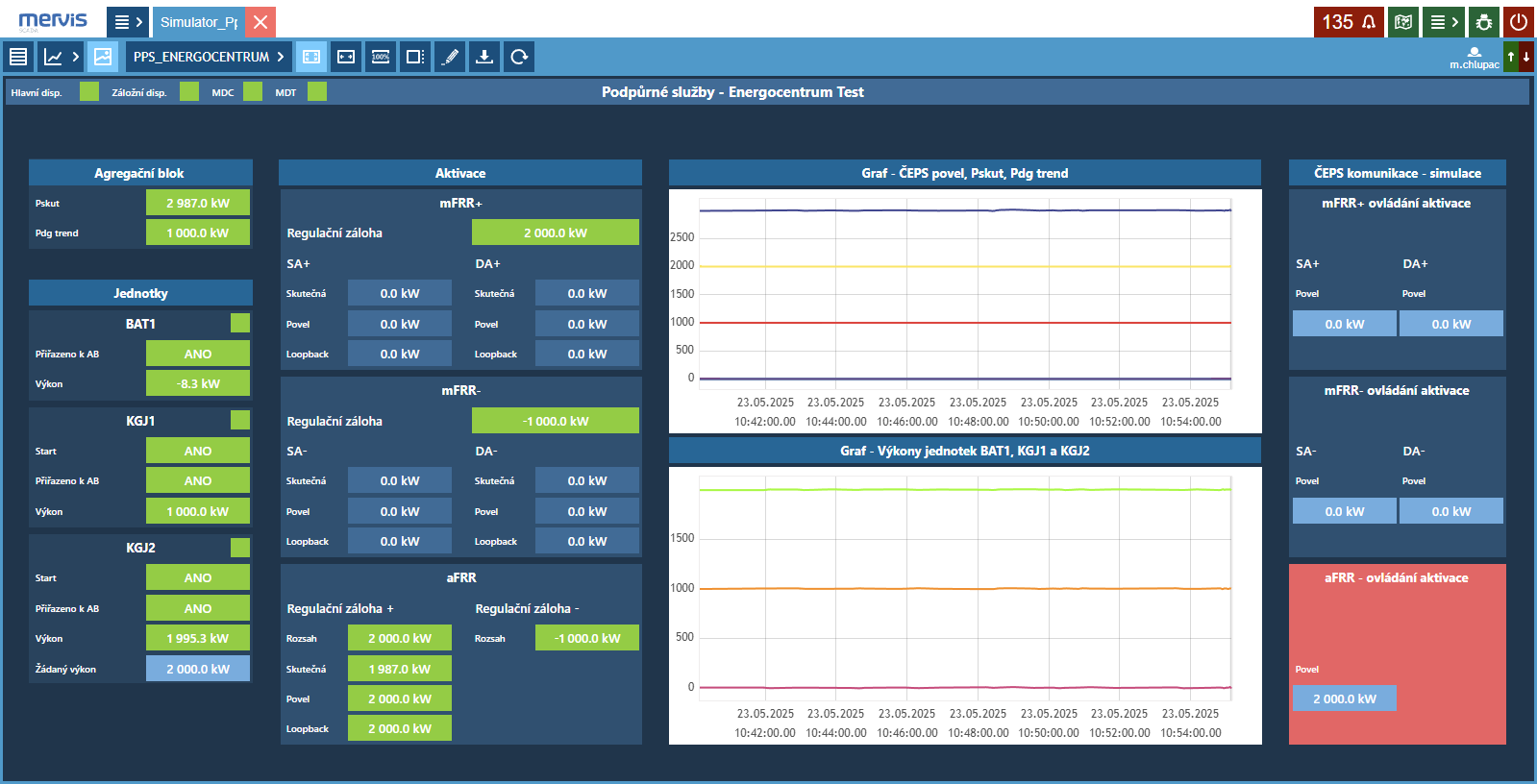
Task: Click the bug debug icon
Action: (x=1484, y=22)
